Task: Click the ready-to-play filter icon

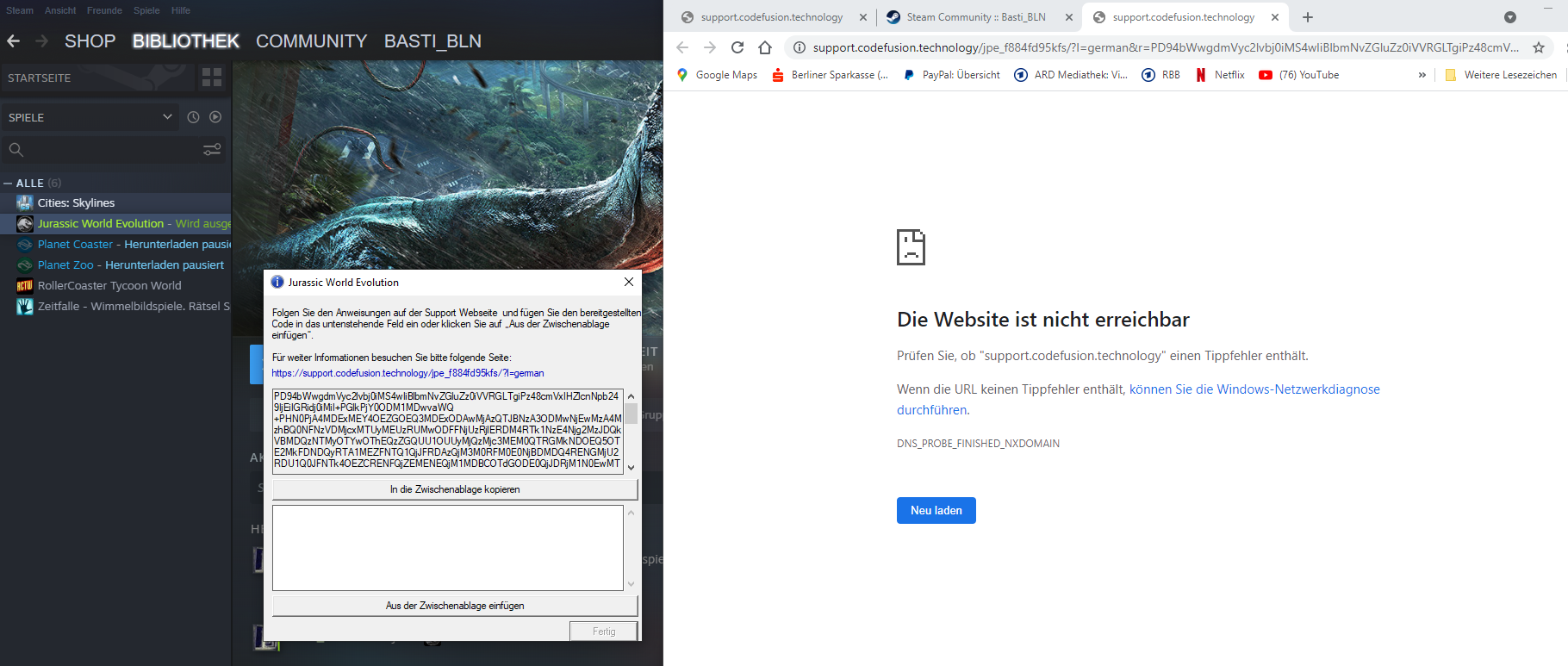Action: [215, 117]
